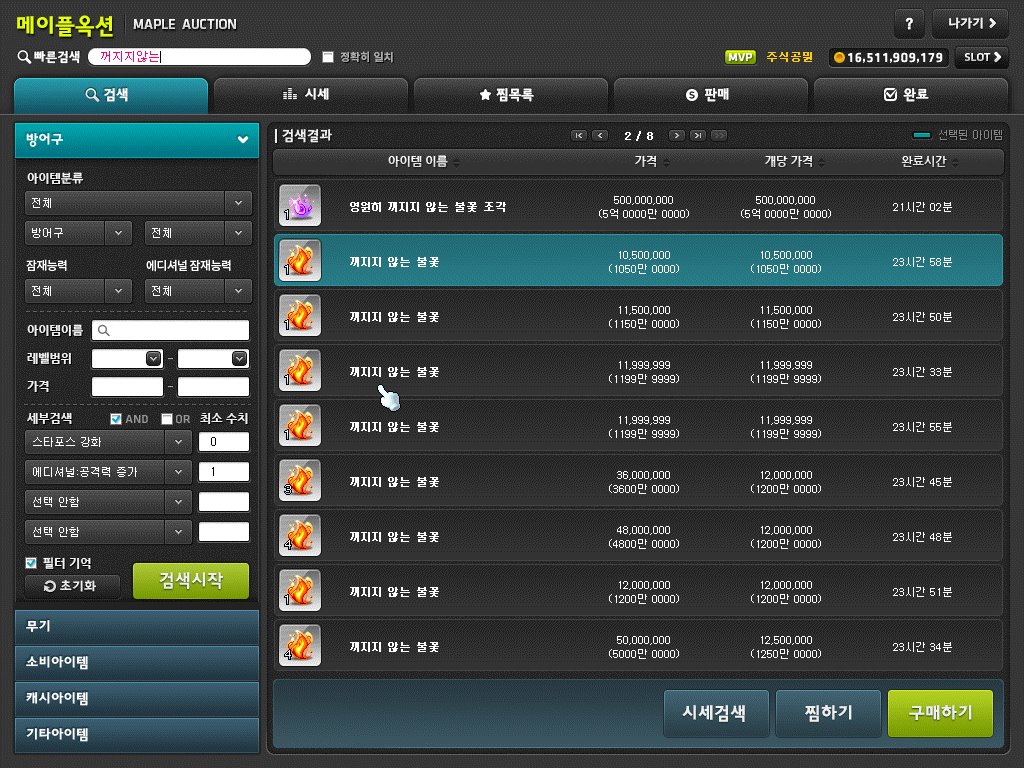Viewport: 1024px width, 768px height.
Task: Open the third 선택 안함 filter dropdown
Action: click(x=108, y=502)
